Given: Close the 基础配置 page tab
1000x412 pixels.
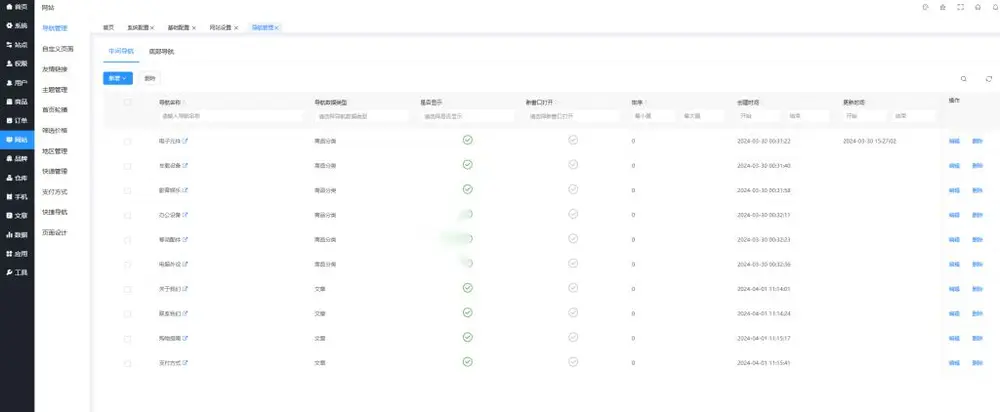Looking at the screenshot, I should coord(194,28).
